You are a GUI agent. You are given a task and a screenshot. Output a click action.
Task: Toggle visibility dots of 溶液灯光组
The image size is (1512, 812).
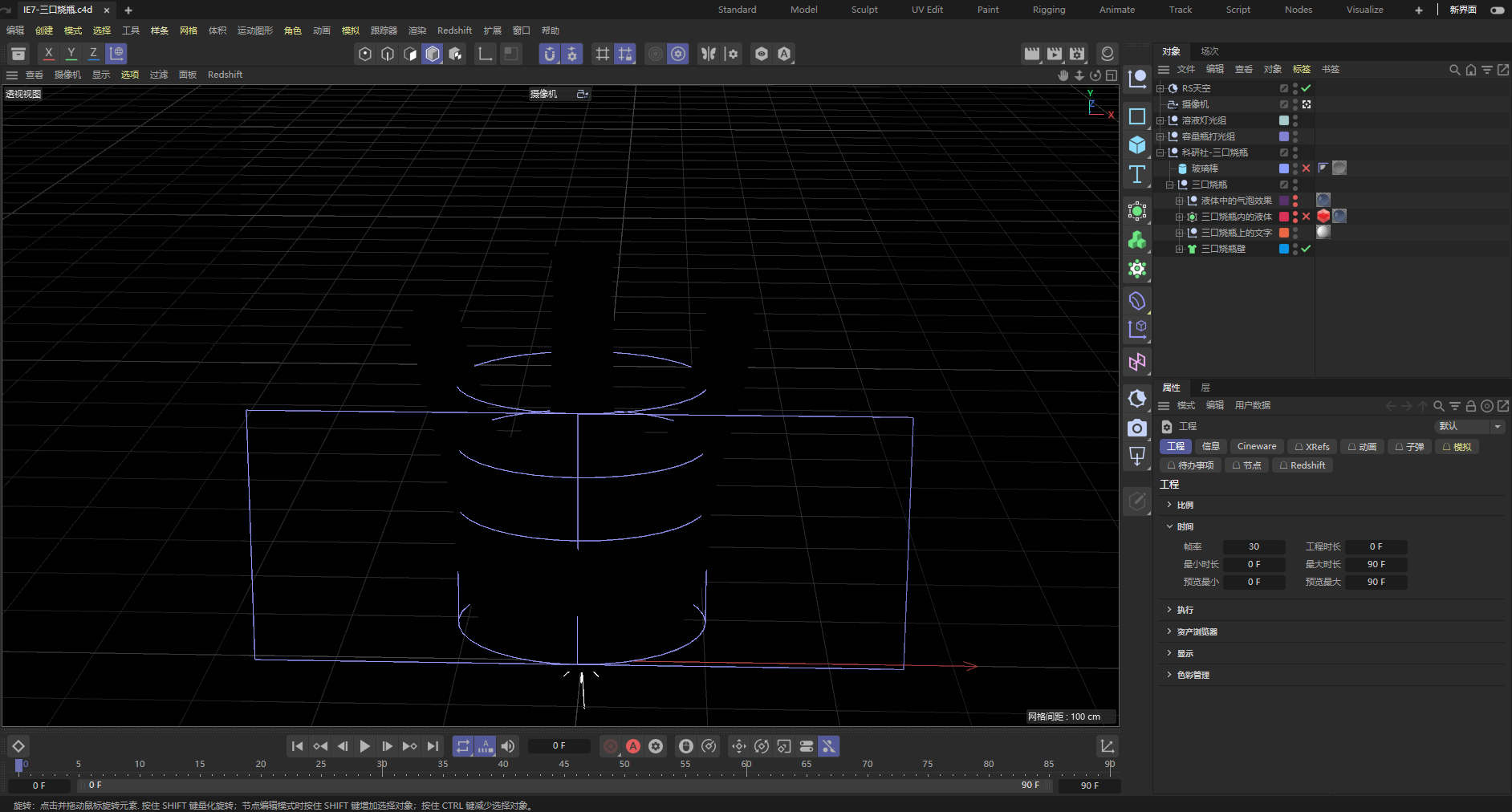pos(1295,120)
